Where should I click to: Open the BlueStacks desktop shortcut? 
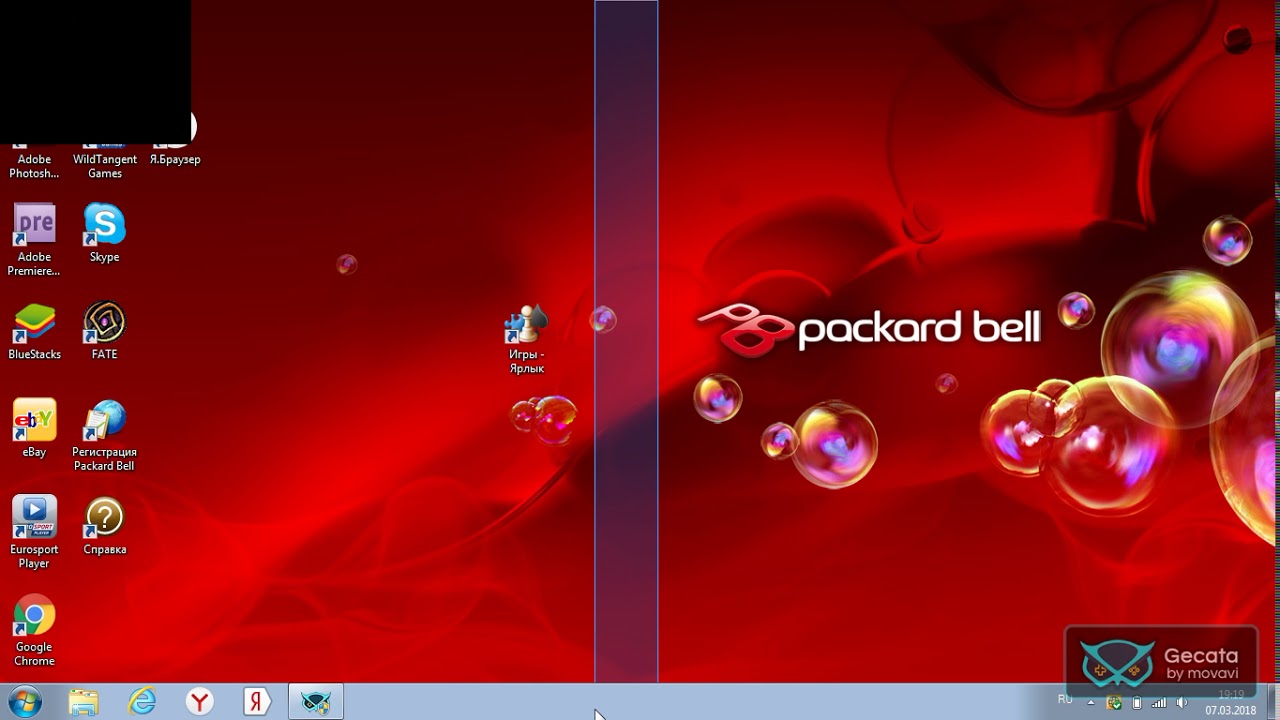(34, 331)
